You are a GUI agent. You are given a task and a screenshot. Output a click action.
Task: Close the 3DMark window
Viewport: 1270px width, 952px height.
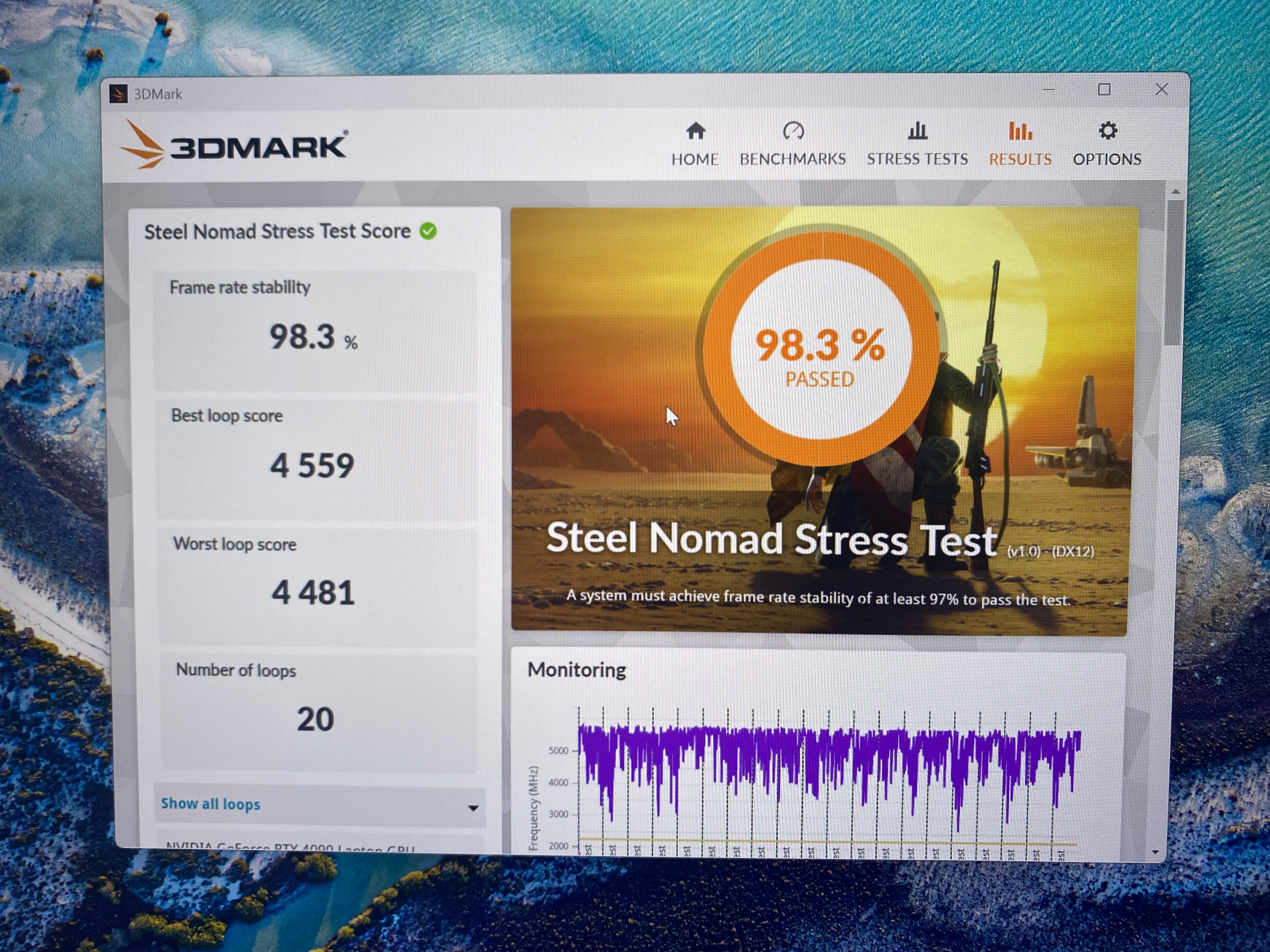pyautogui.click(x=1161, y=89)
